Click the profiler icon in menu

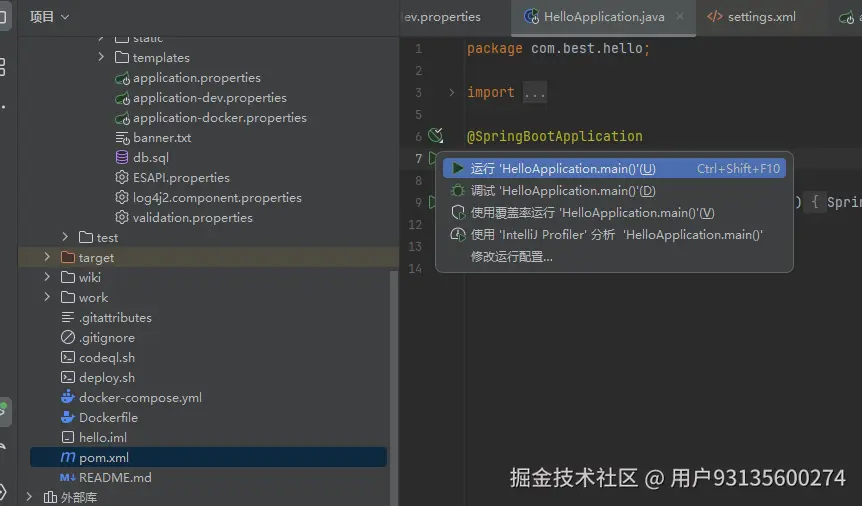click(x=457, y=234)
